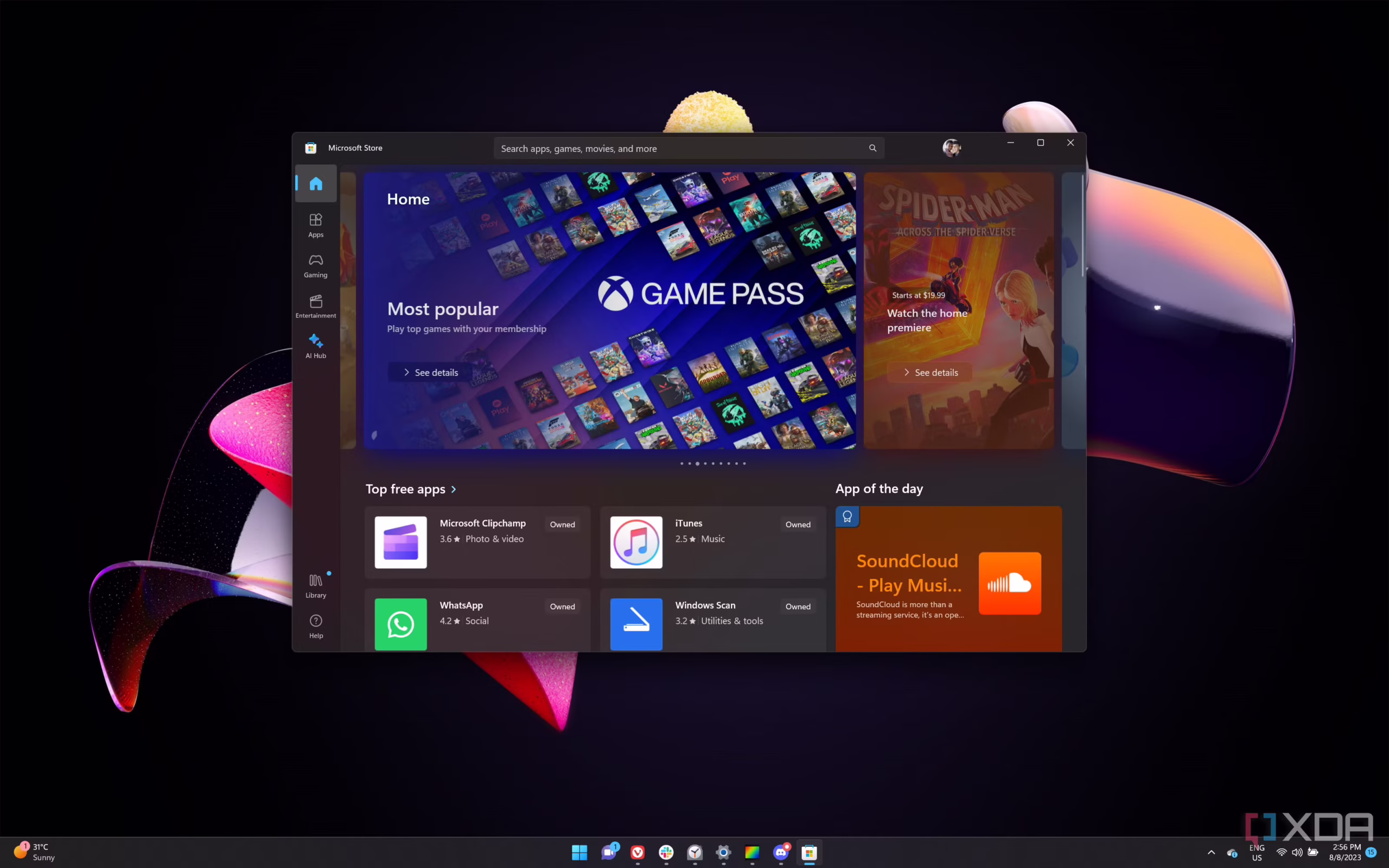Open your Library from the sidebar
The image size is (1389, 868).
[315, 584]
